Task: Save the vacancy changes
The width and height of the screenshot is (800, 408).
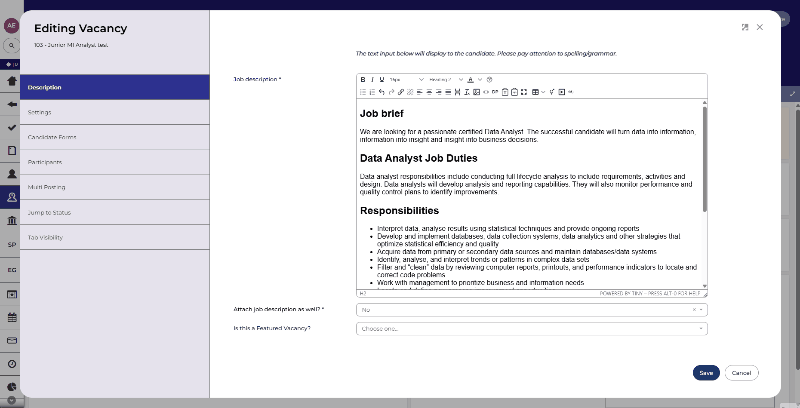Action: click(706, 373)
